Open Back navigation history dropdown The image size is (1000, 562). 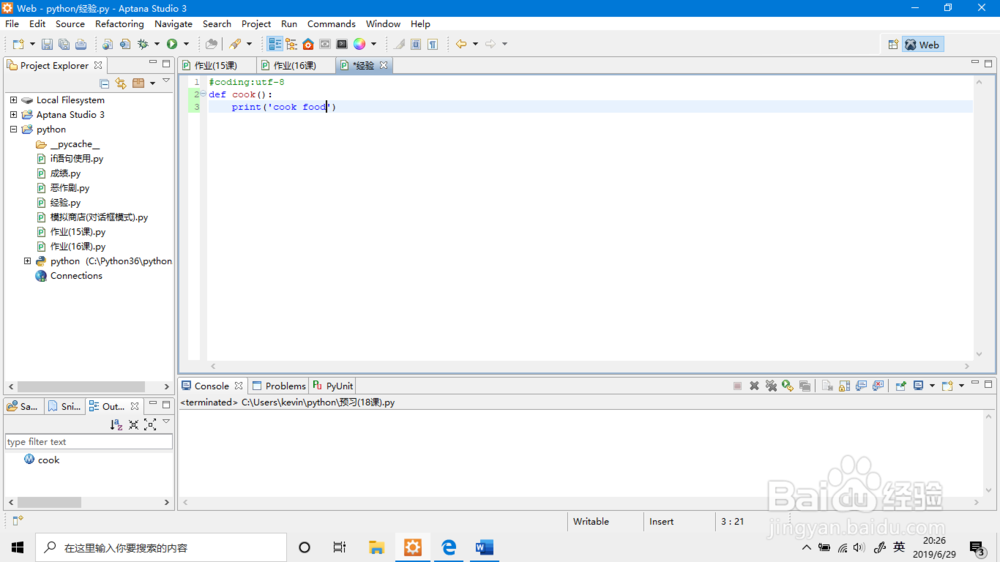475,44
